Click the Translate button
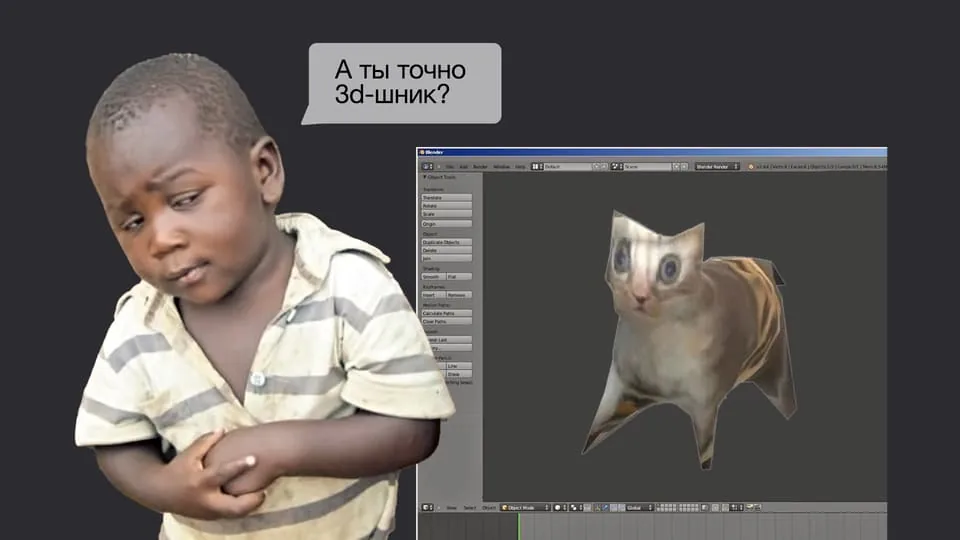Viewport: 960px width, 540px height. coord(446,198)
